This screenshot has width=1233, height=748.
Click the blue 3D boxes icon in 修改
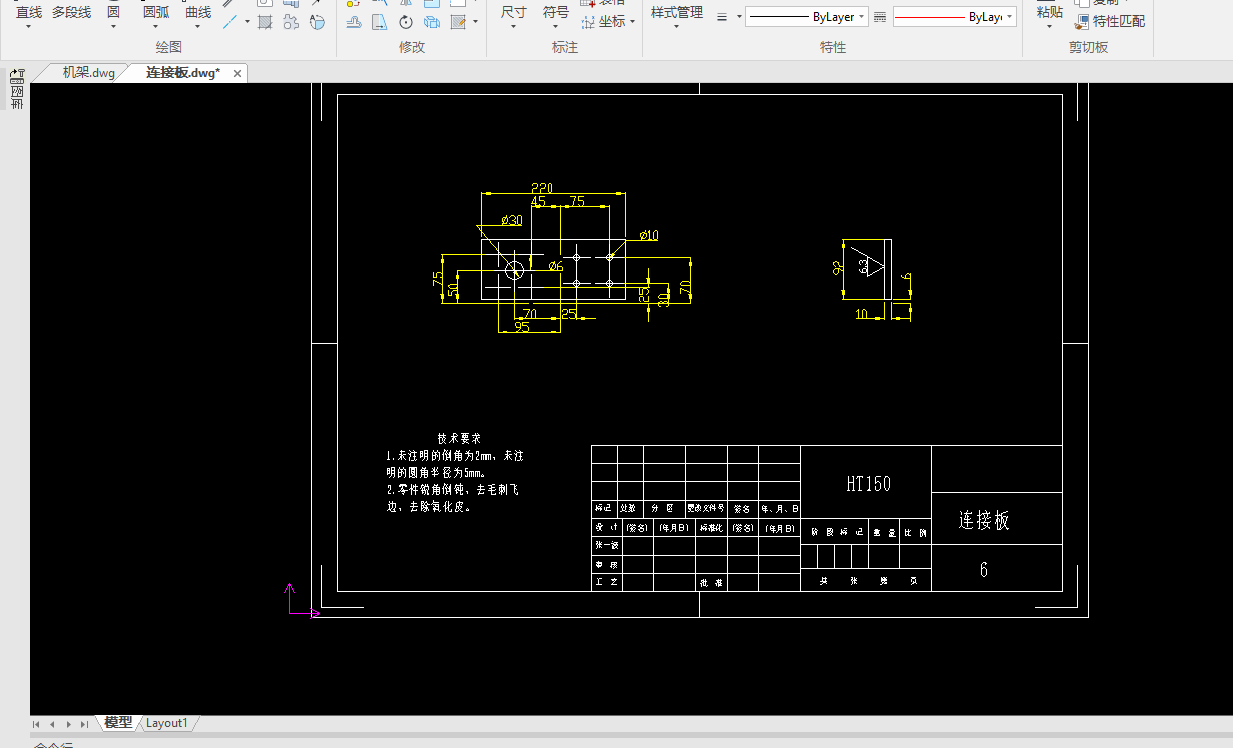432,21
